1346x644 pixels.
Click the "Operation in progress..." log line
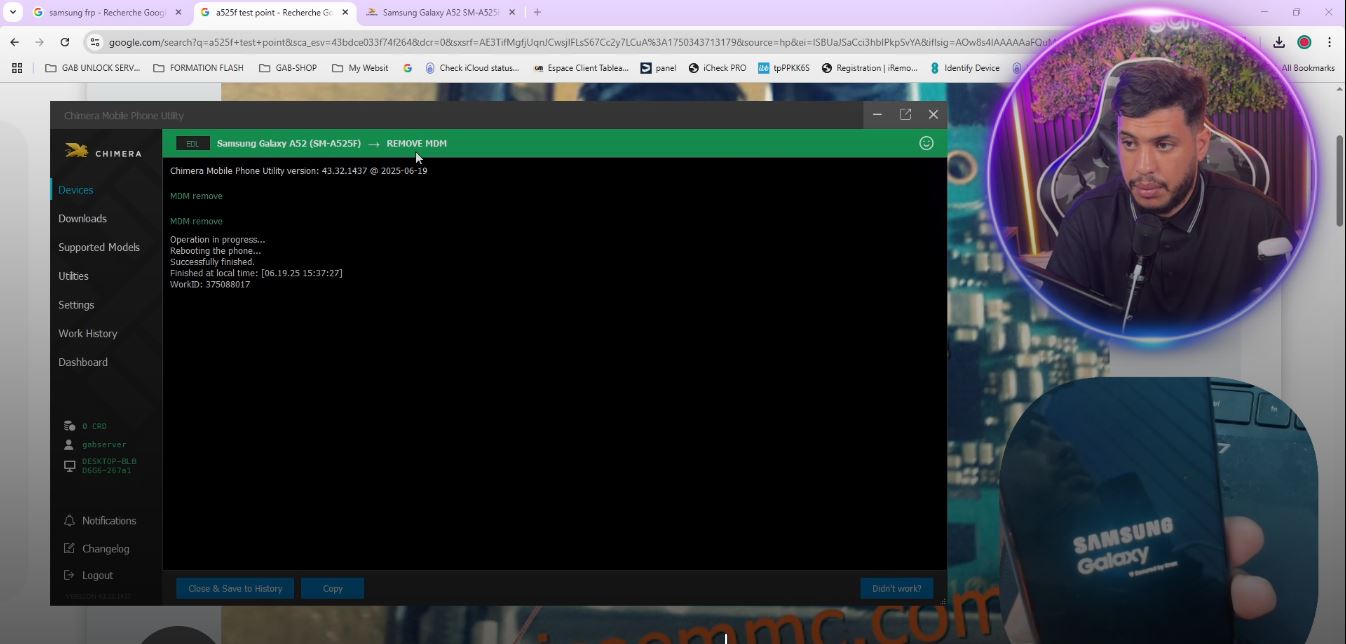(x=217, y=240)
